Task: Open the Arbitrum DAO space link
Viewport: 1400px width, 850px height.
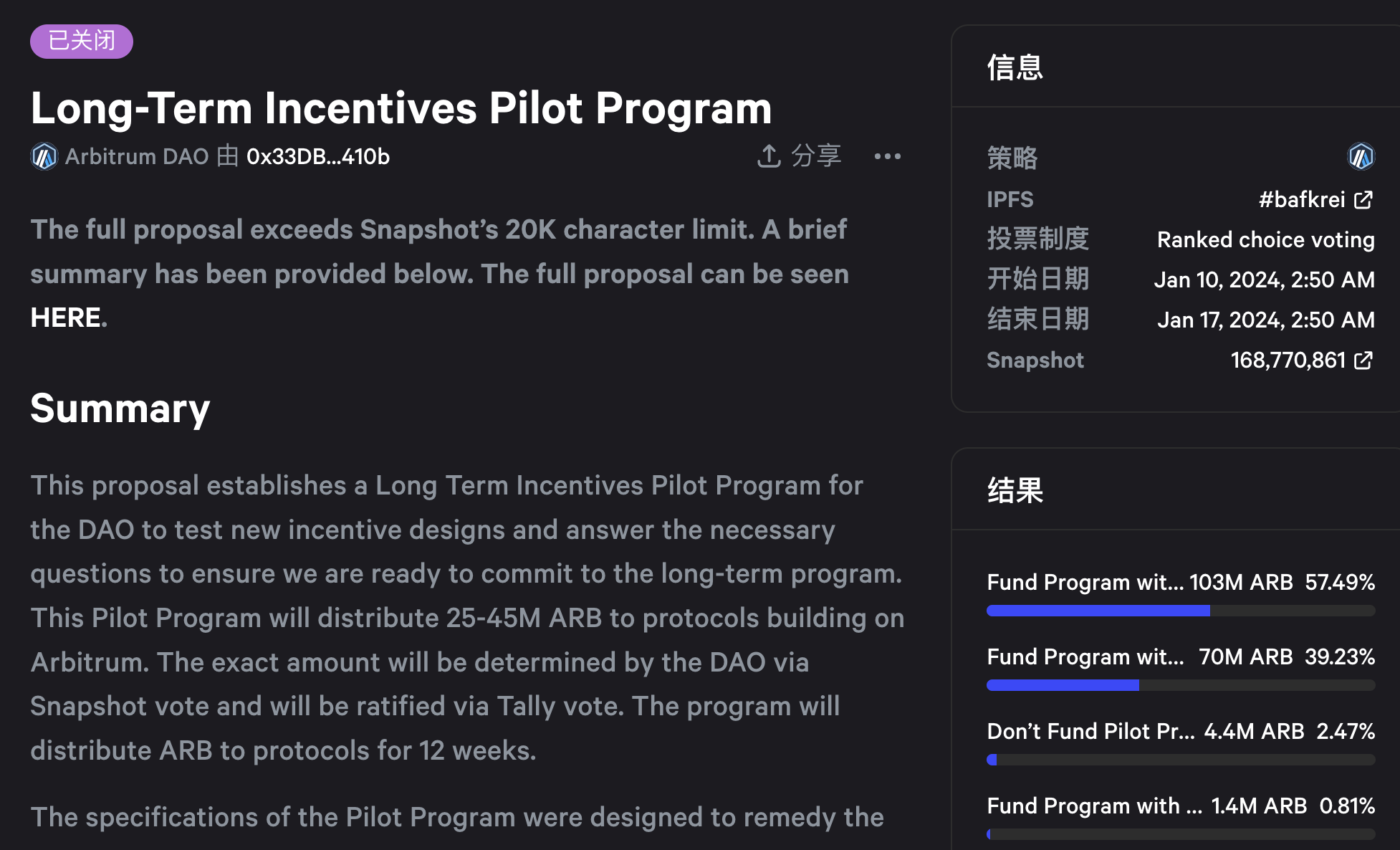Action: click(x=137, y=156)
